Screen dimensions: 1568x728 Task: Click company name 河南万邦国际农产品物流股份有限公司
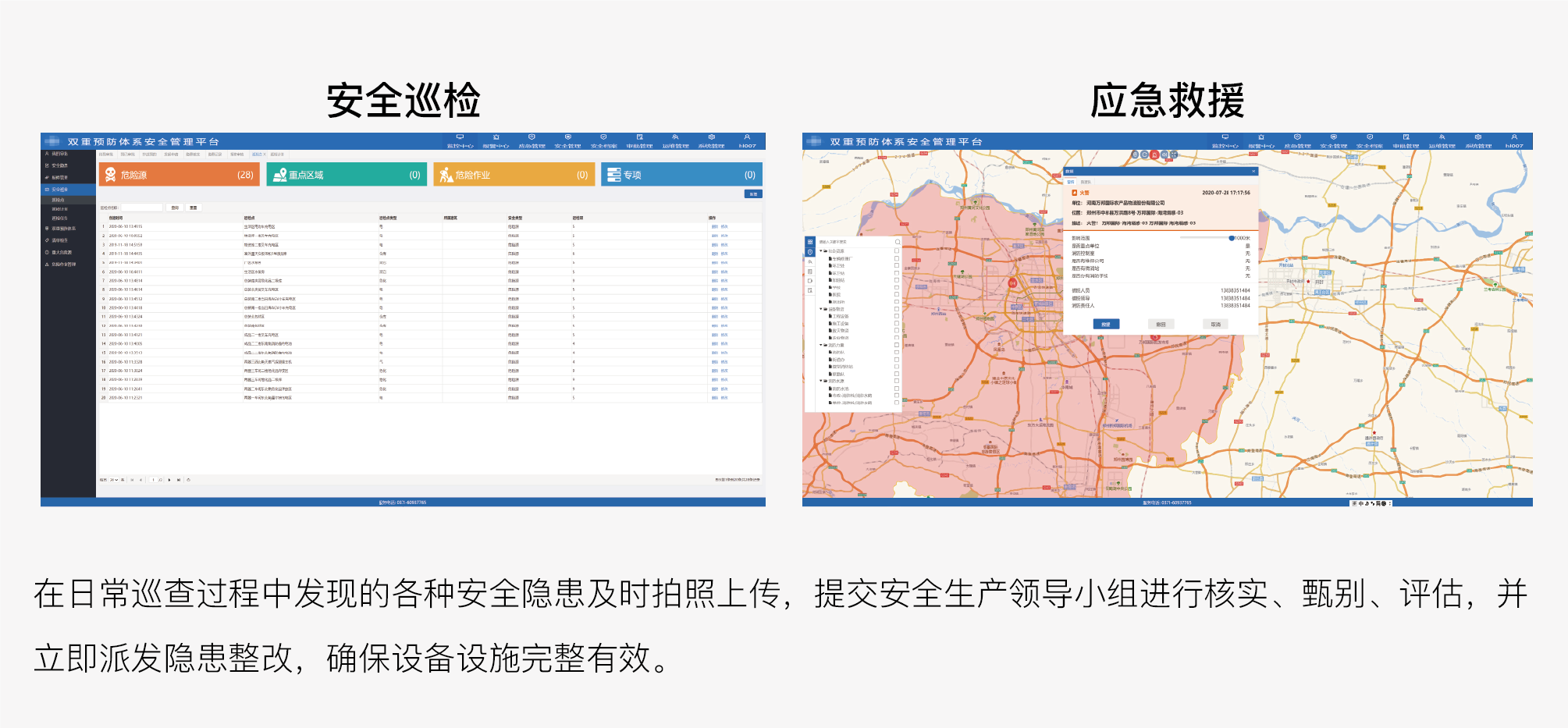coord(1125,203)
